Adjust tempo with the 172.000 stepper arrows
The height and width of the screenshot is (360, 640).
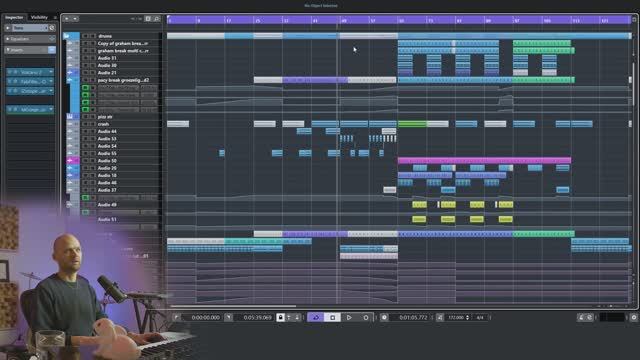pyautogui.click(x=467, y=317)
